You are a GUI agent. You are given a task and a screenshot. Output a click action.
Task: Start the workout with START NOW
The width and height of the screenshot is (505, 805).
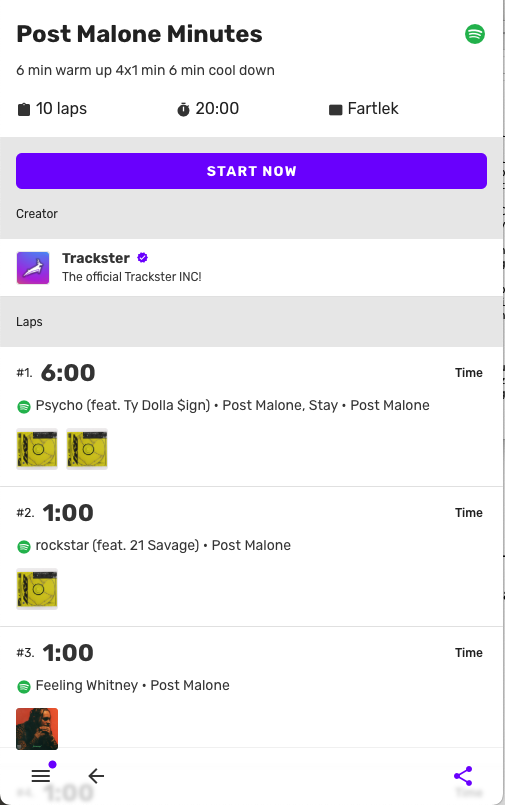(x=251, y=171)
